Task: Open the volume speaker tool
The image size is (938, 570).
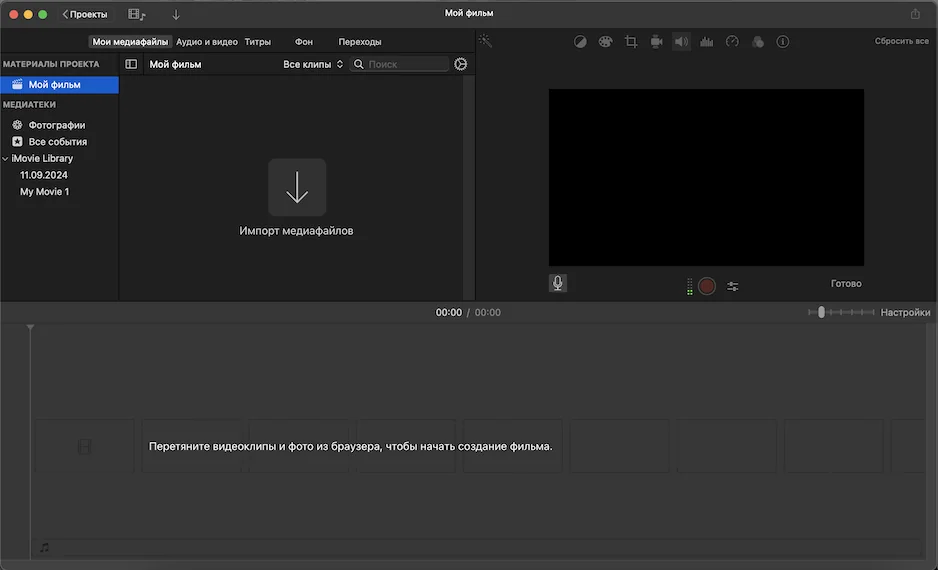Action: [681, 42]
